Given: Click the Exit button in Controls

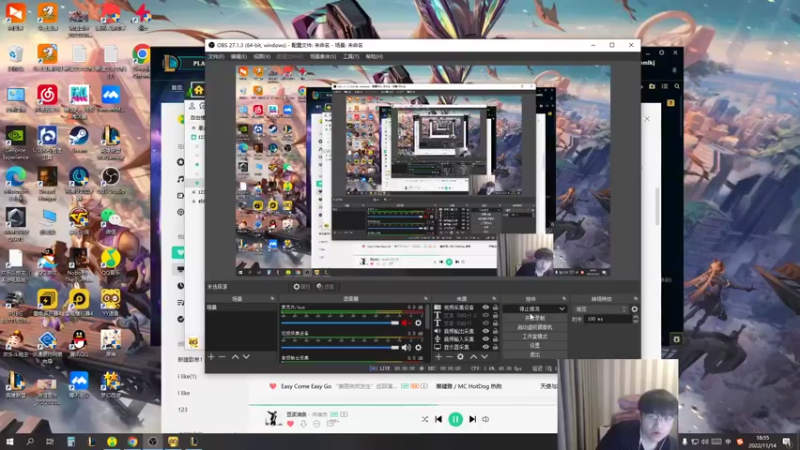Looking at the screenshot, I should pyautogui.click(x=534, y=355).
